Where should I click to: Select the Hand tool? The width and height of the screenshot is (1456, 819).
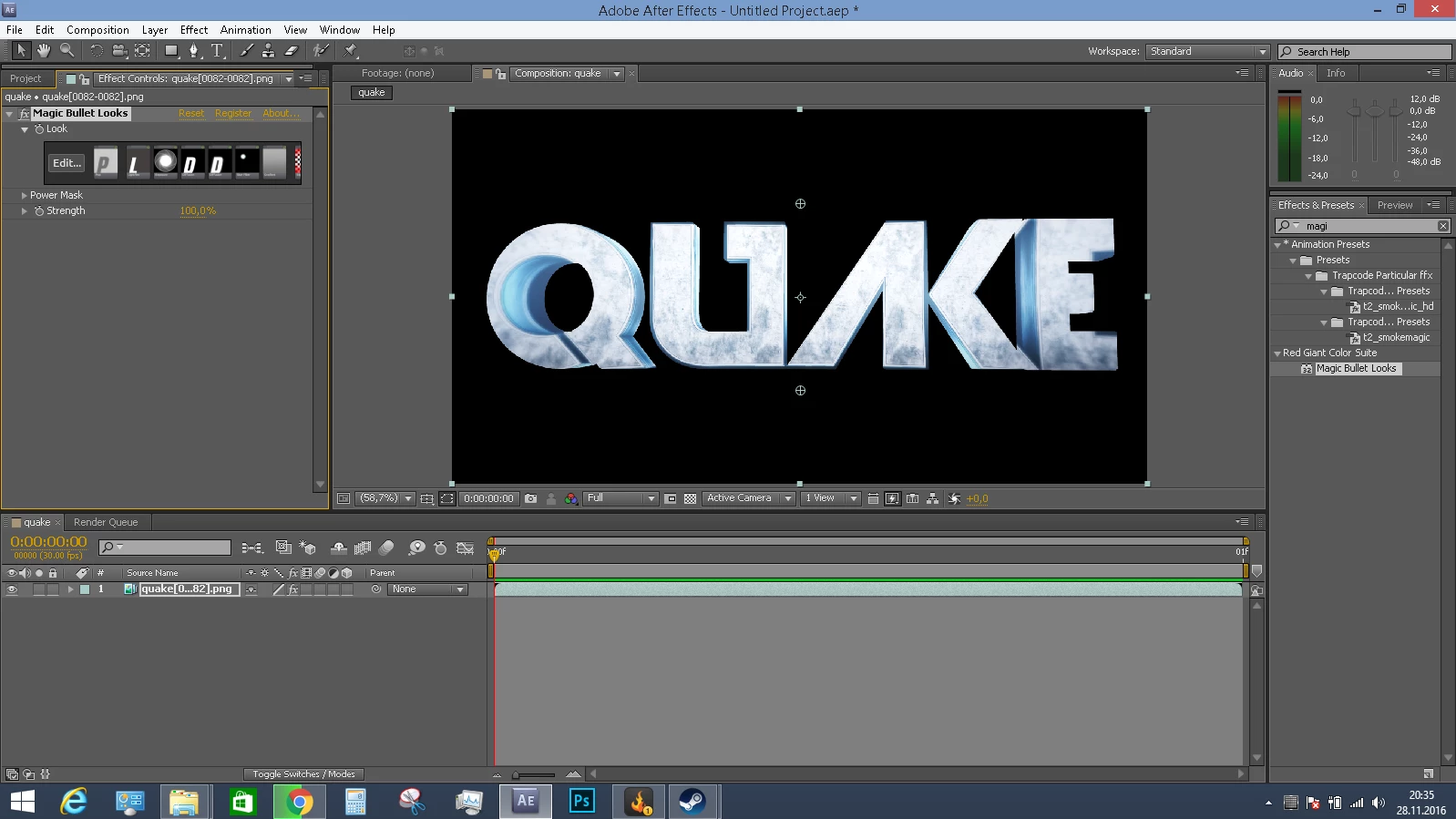pos(44,51)
